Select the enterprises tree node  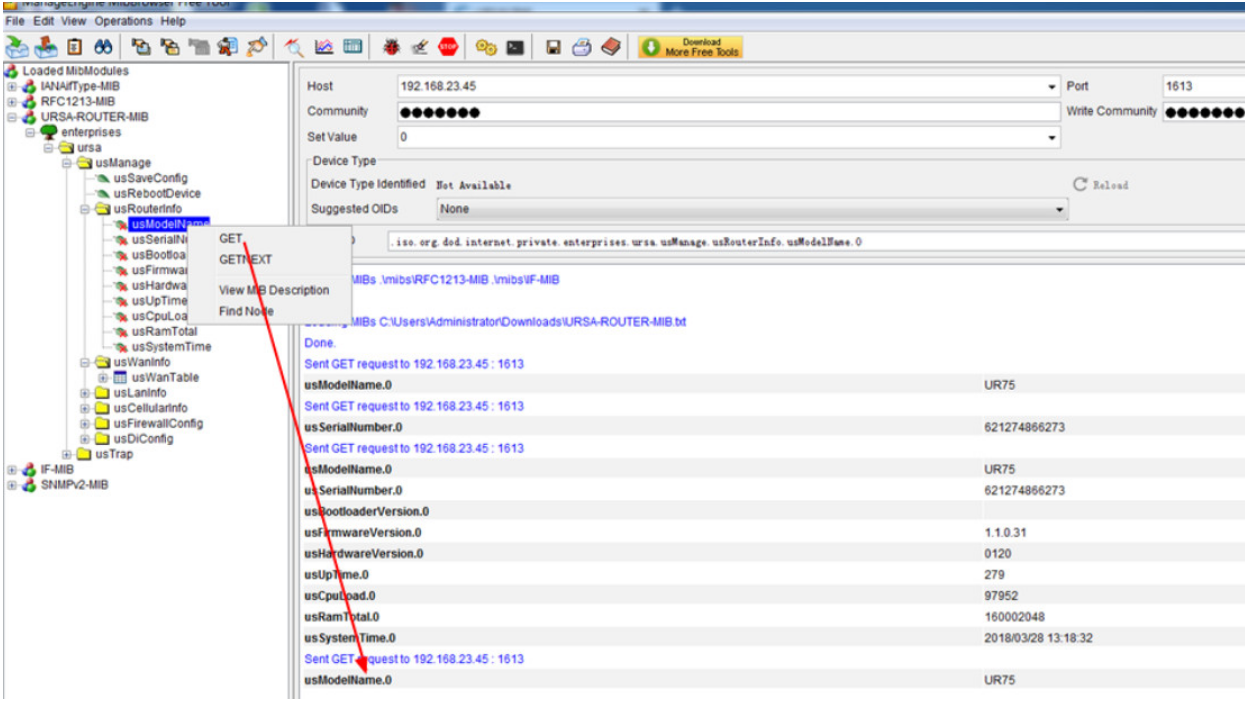[91, 132]
